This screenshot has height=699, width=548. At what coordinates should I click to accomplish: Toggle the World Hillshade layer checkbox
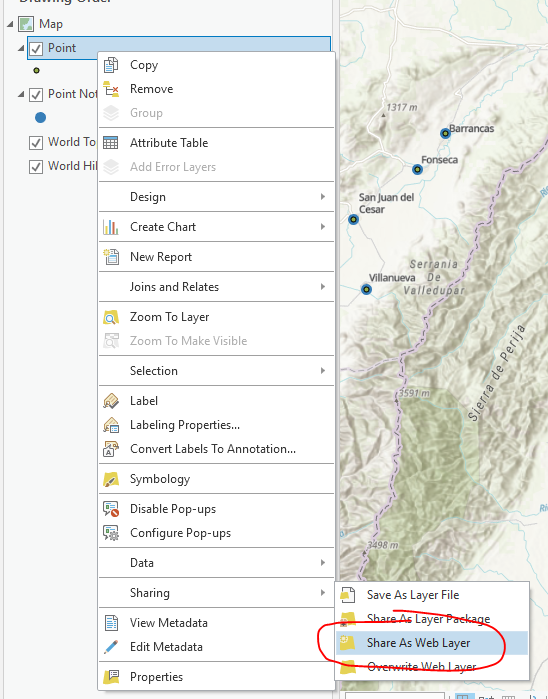(36, 166)
